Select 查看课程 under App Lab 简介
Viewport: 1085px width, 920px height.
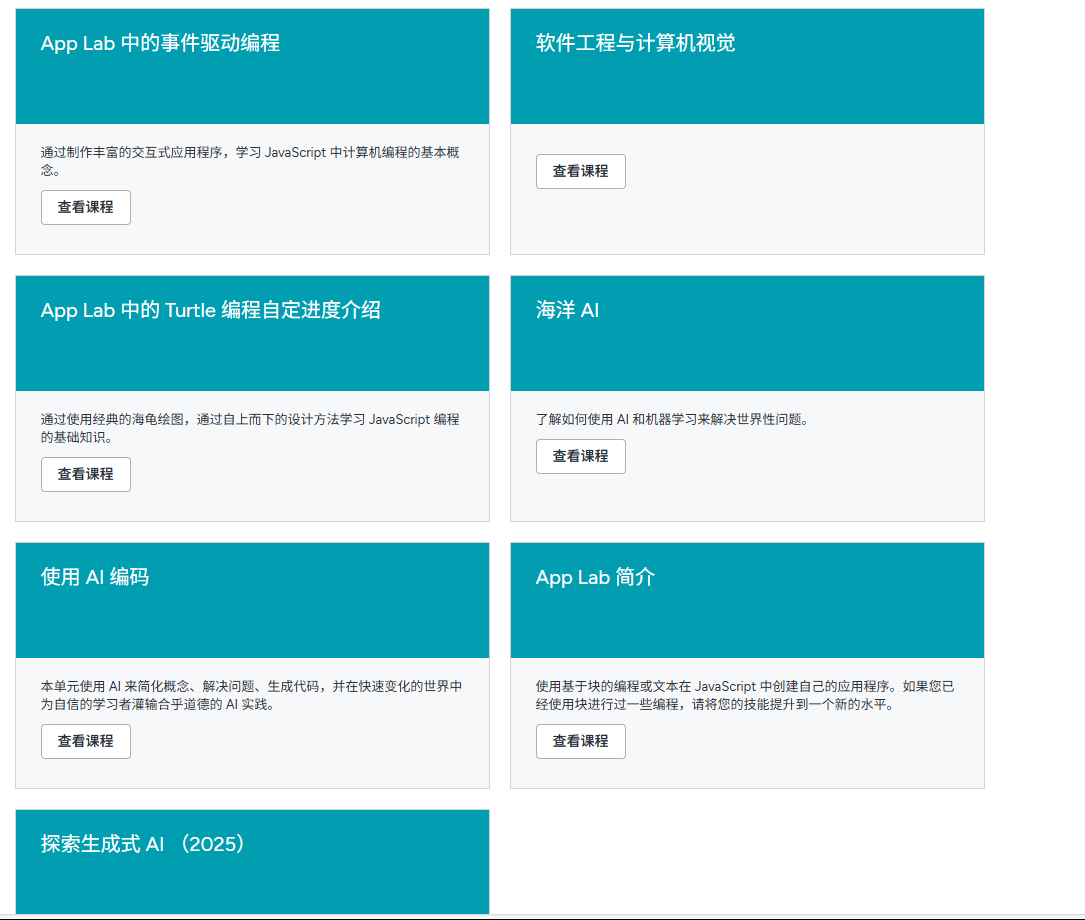coord(581,742)
